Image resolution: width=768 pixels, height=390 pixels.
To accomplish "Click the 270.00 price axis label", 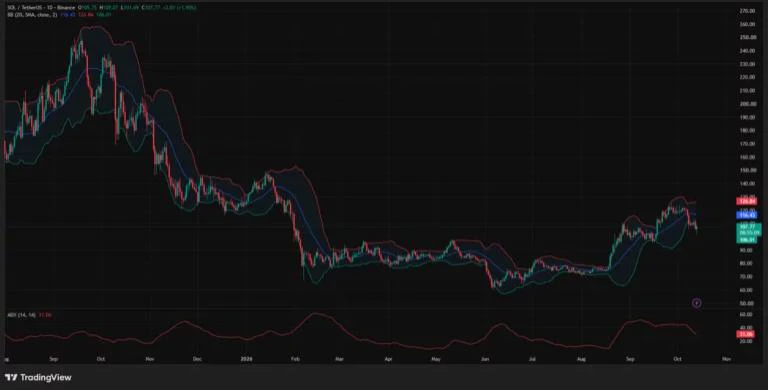I will [x=747, y=11].
